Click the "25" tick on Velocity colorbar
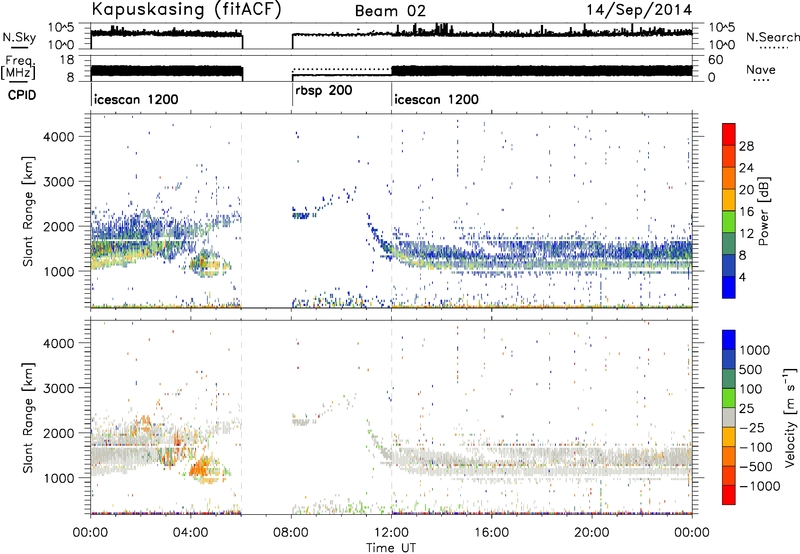Screen dimensions: 800x554 pyautogui.click(x=746, y=408)
